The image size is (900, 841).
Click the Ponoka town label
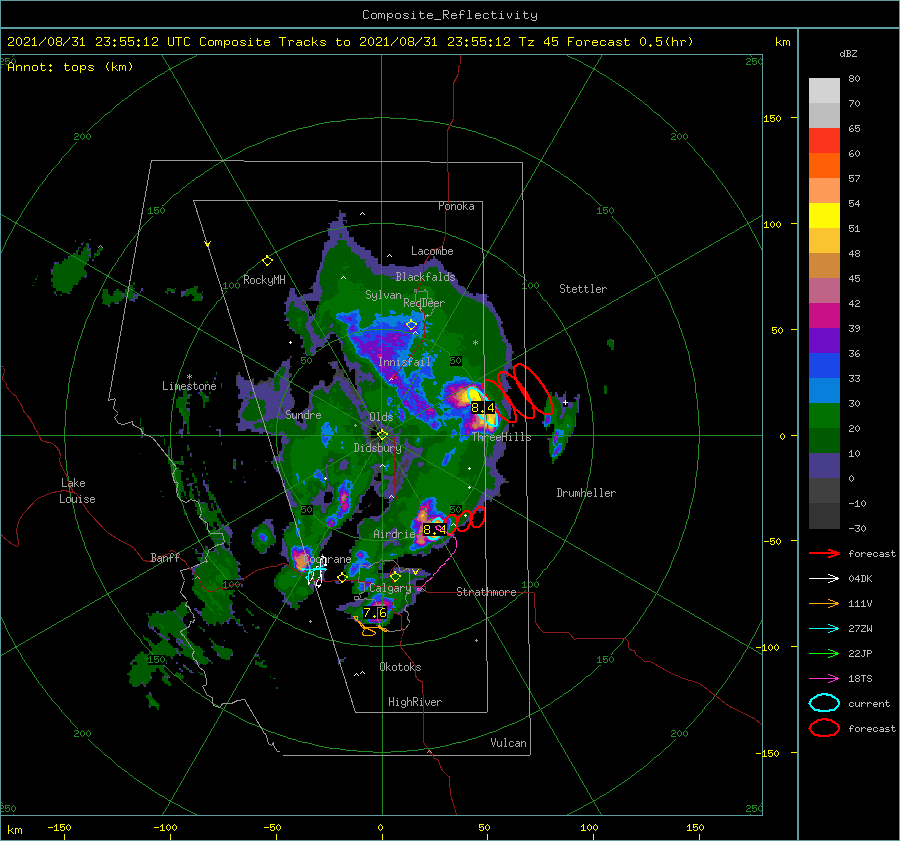click(456, 206)
